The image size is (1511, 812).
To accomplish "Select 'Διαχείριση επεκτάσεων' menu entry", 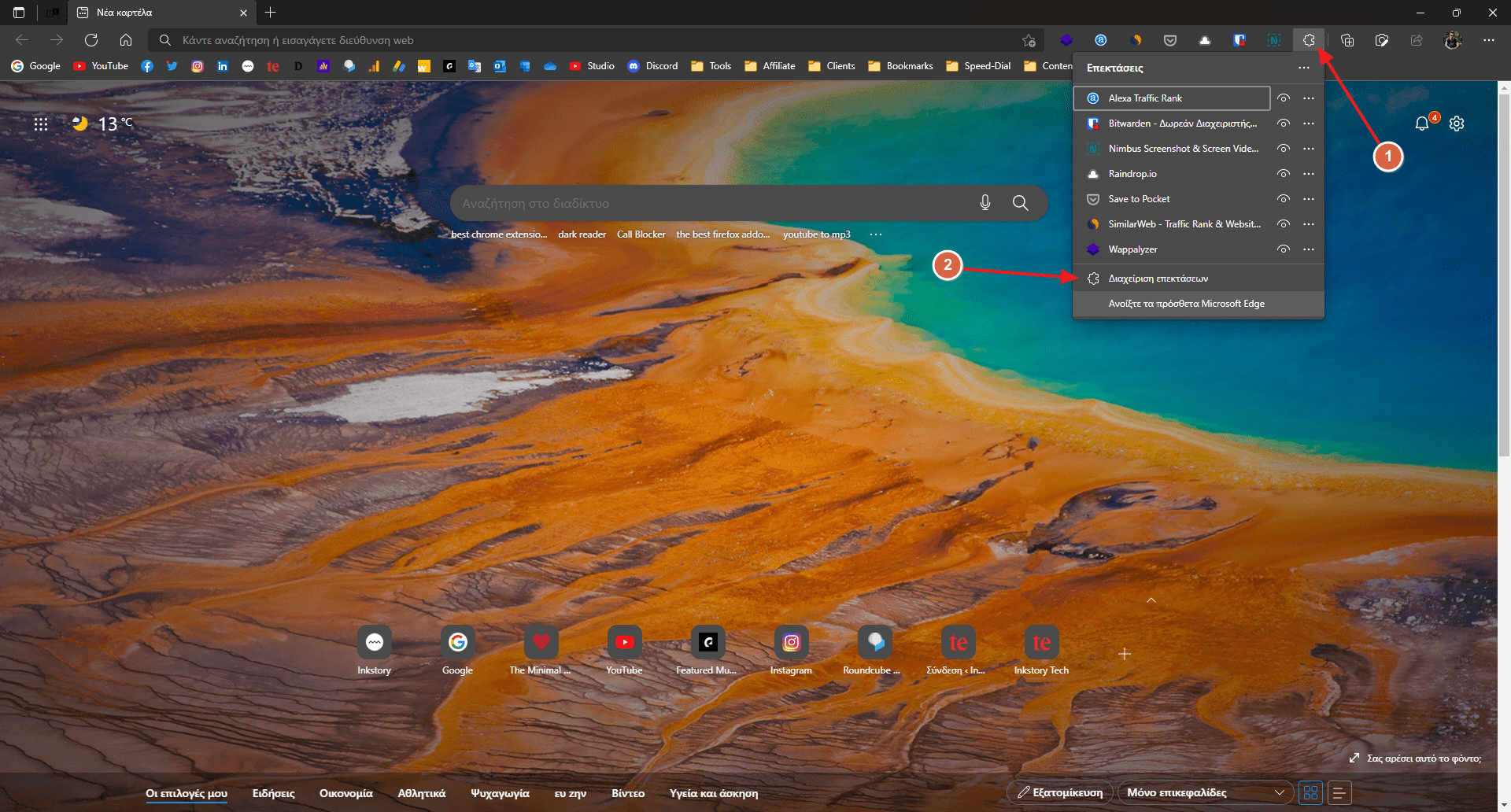I will click(x=1158, y=279).
